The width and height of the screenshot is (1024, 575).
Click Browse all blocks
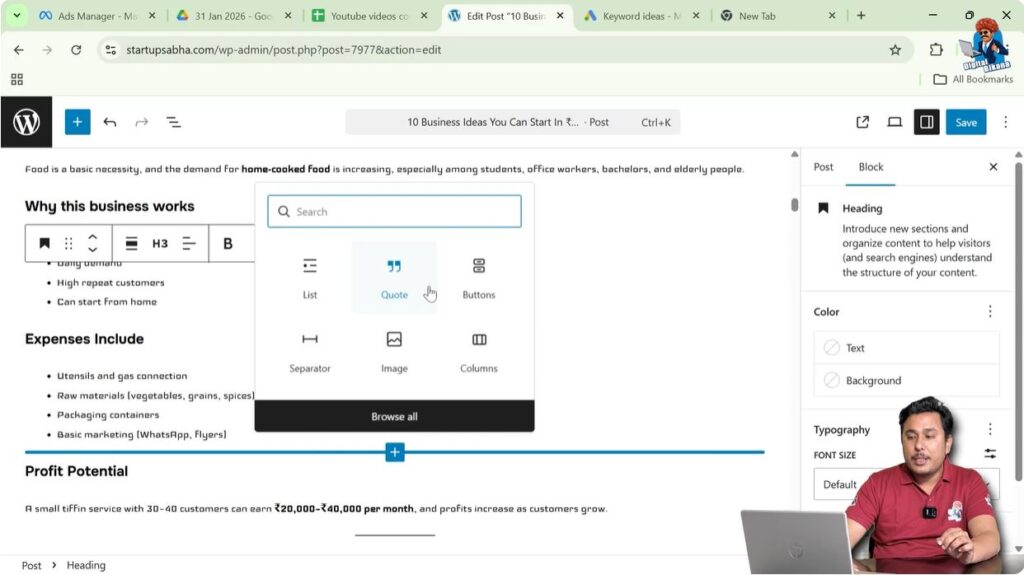tap(394, 416)
